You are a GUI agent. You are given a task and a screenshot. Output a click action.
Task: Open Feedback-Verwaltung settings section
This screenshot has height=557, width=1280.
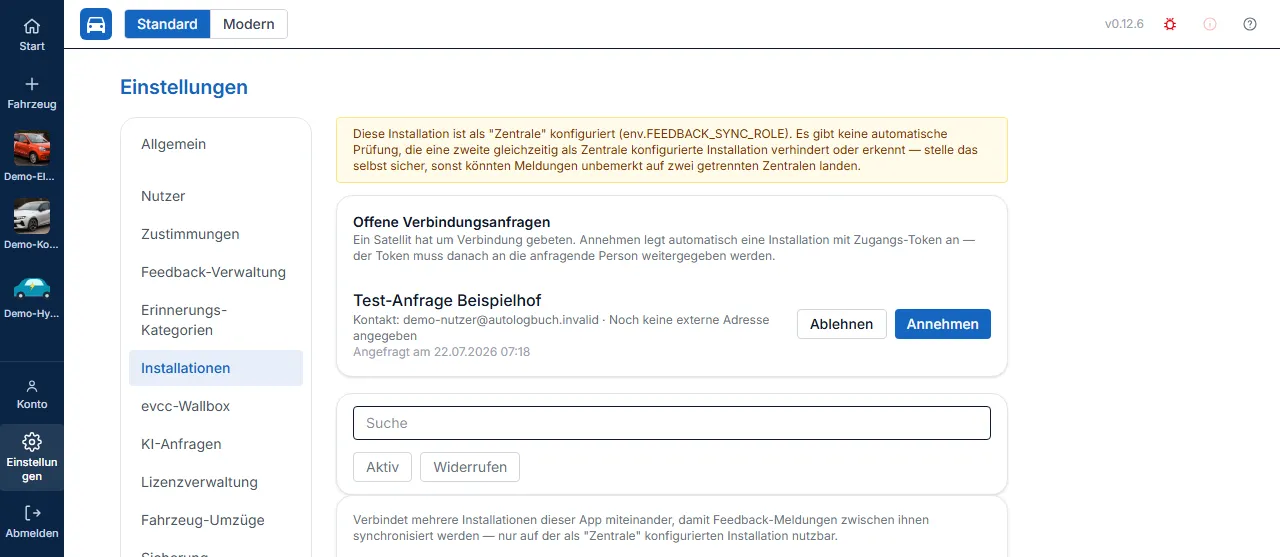click(x=216, y=272)
